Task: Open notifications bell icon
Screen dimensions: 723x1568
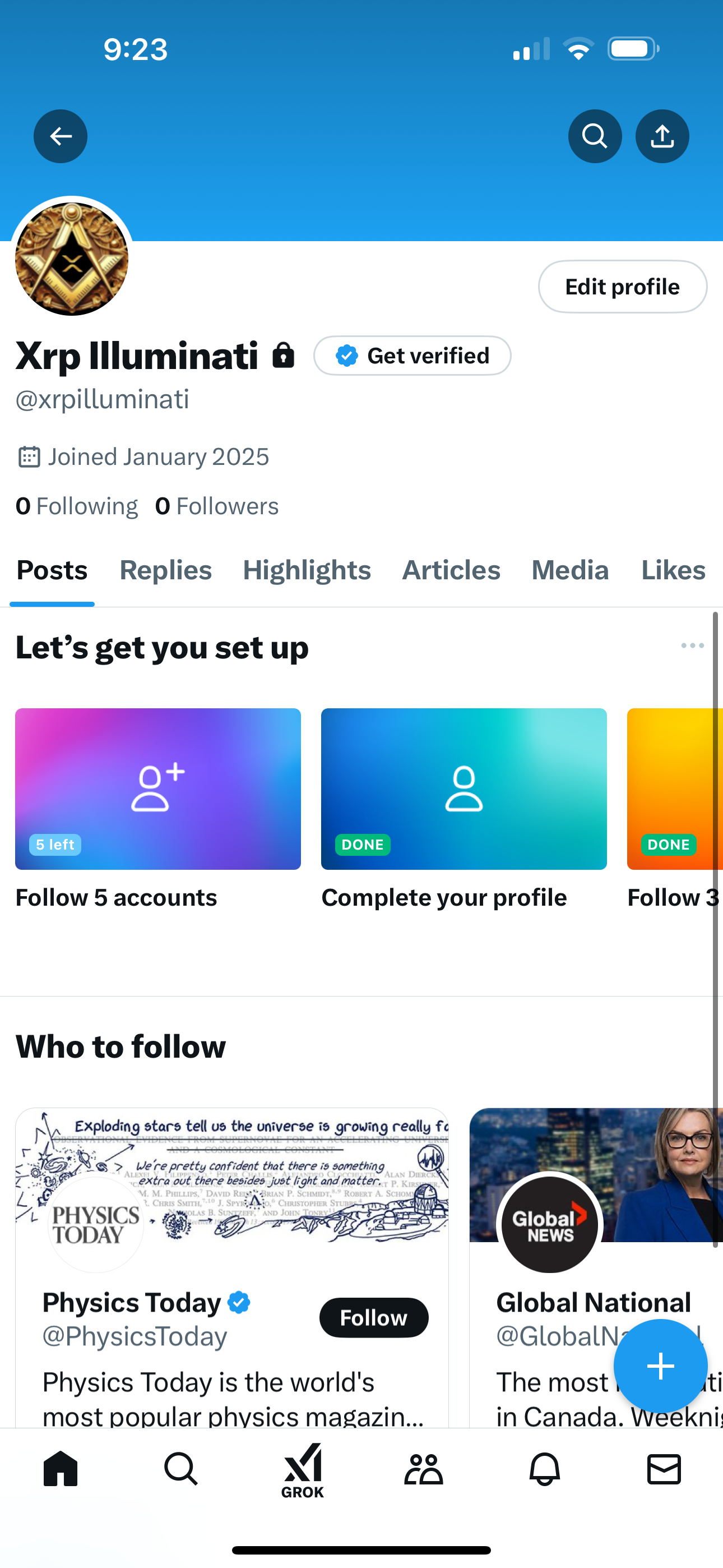Action: (x=544, y=1469)
